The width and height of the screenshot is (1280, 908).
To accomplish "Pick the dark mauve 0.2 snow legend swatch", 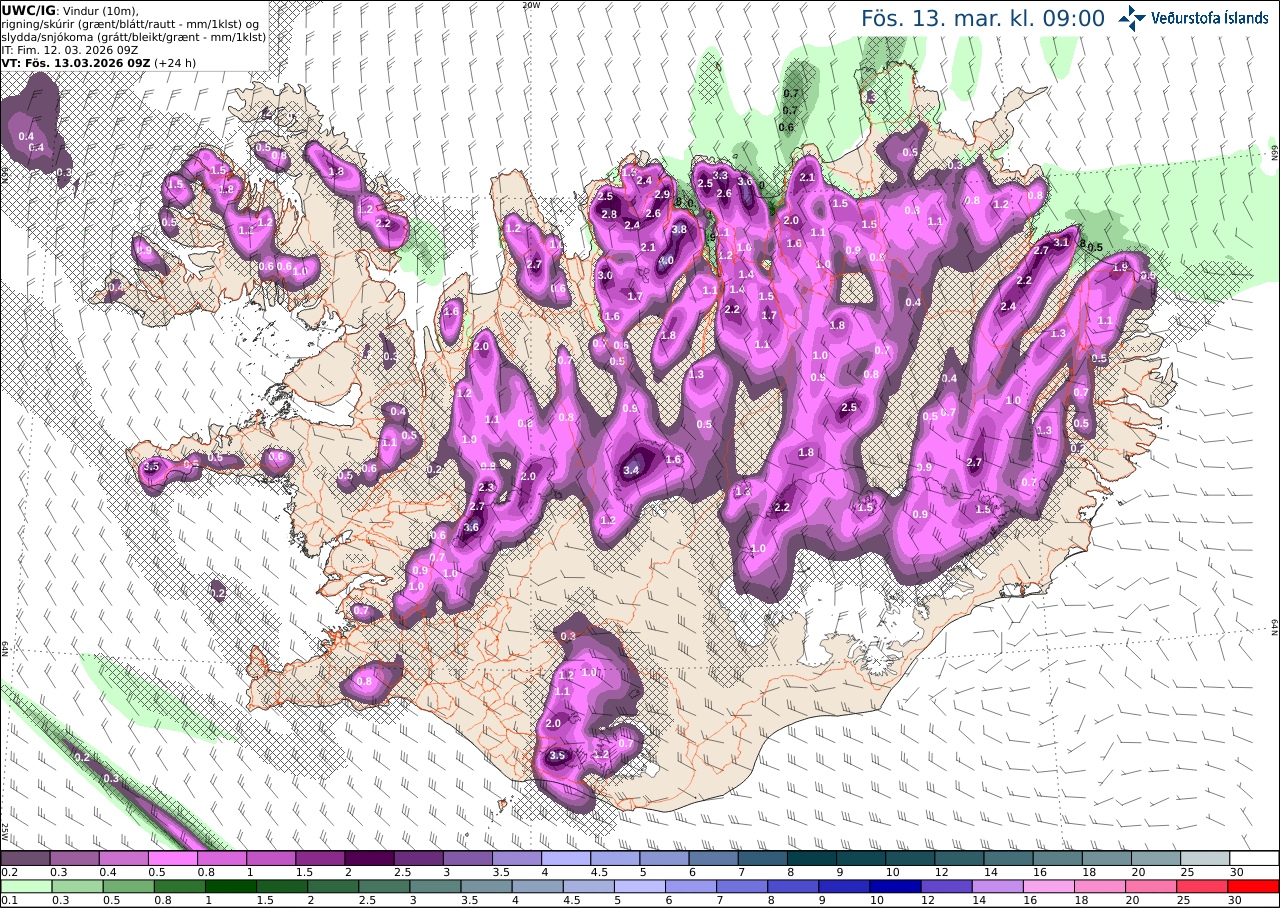I will 25,858.
